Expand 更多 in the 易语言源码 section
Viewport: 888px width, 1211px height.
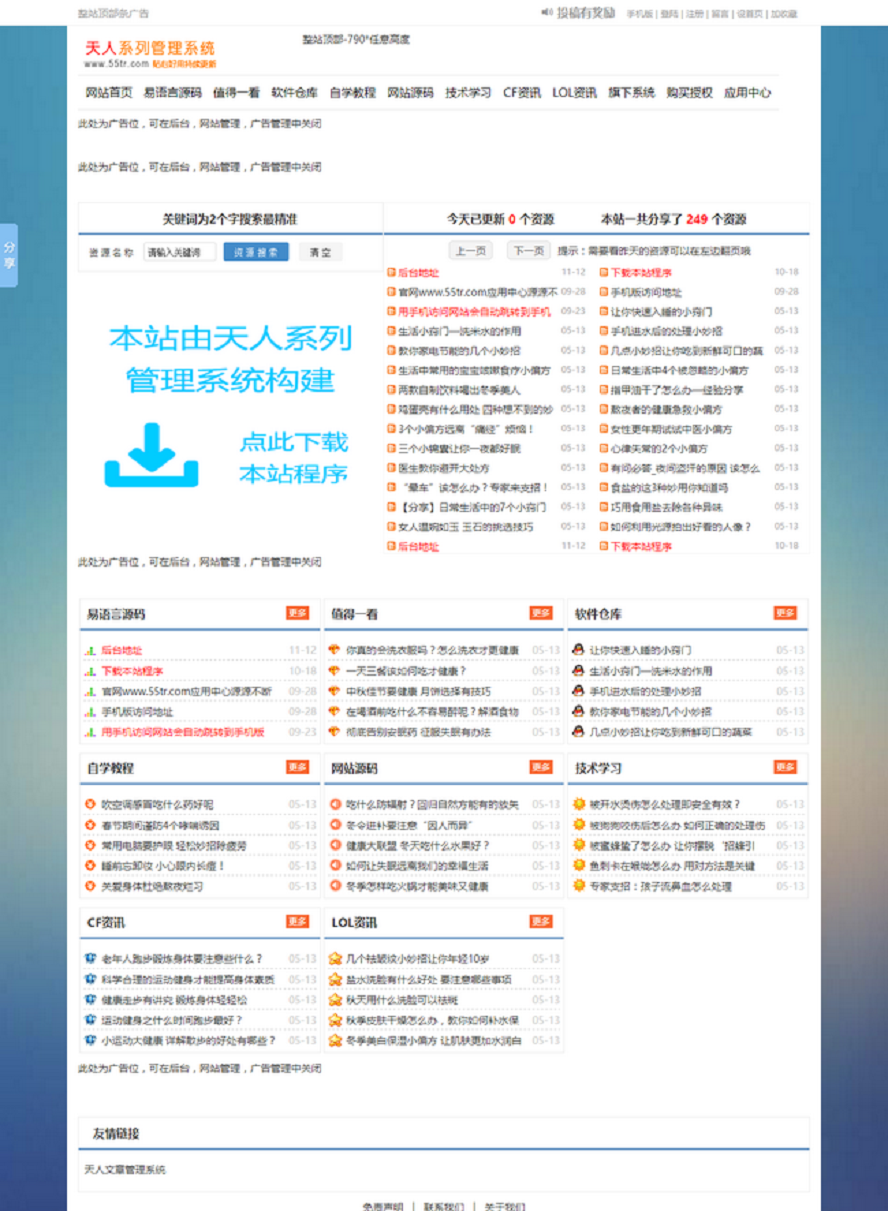297,613
